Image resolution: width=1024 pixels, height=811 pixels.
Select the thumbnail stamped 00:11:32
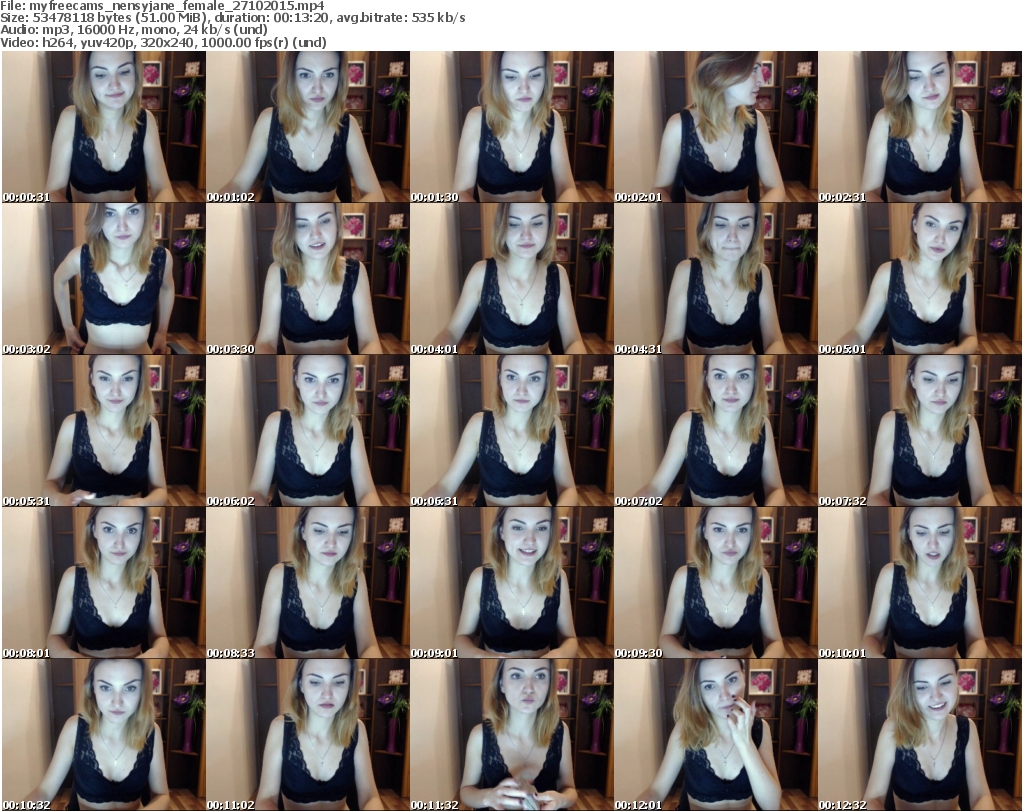pyautogui.click(x=511, y=735)
